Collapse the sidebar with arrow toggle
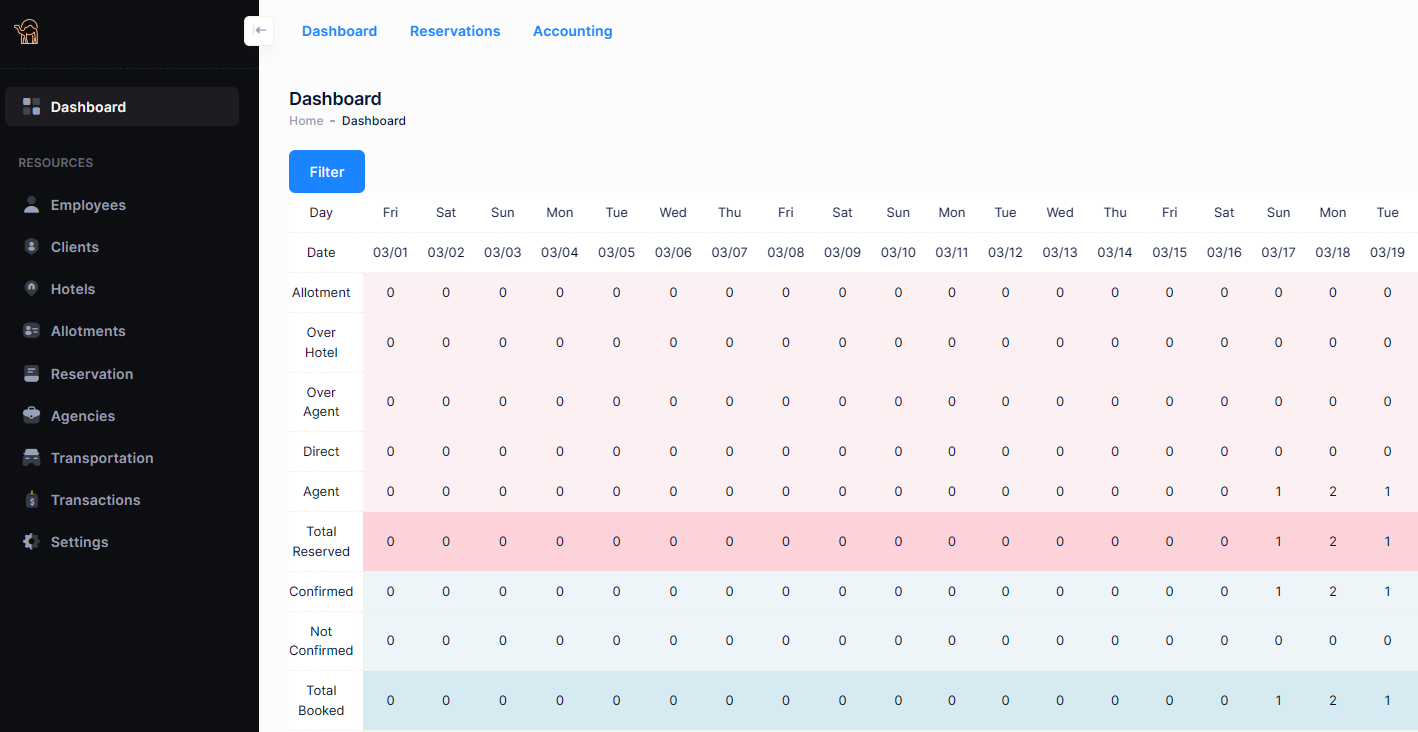 259,31
